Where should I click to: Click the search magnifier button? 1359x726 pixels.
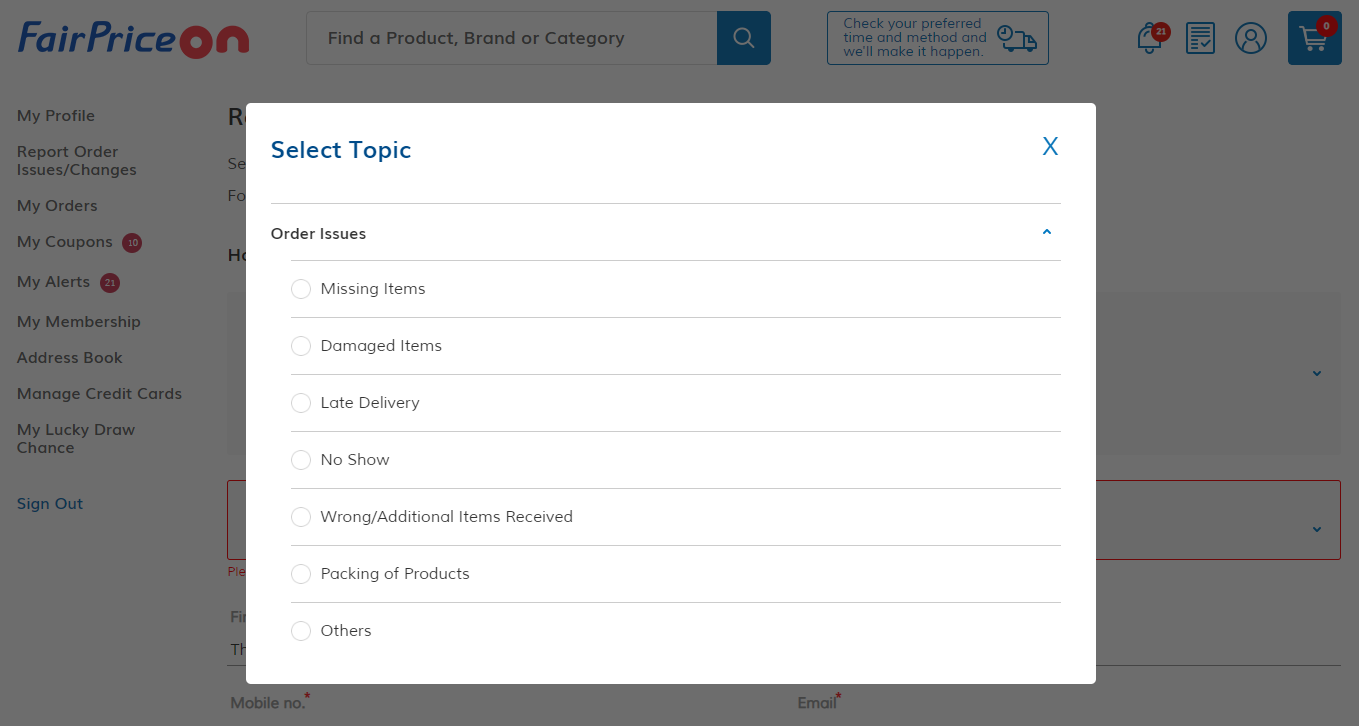[x=744, y=38]
